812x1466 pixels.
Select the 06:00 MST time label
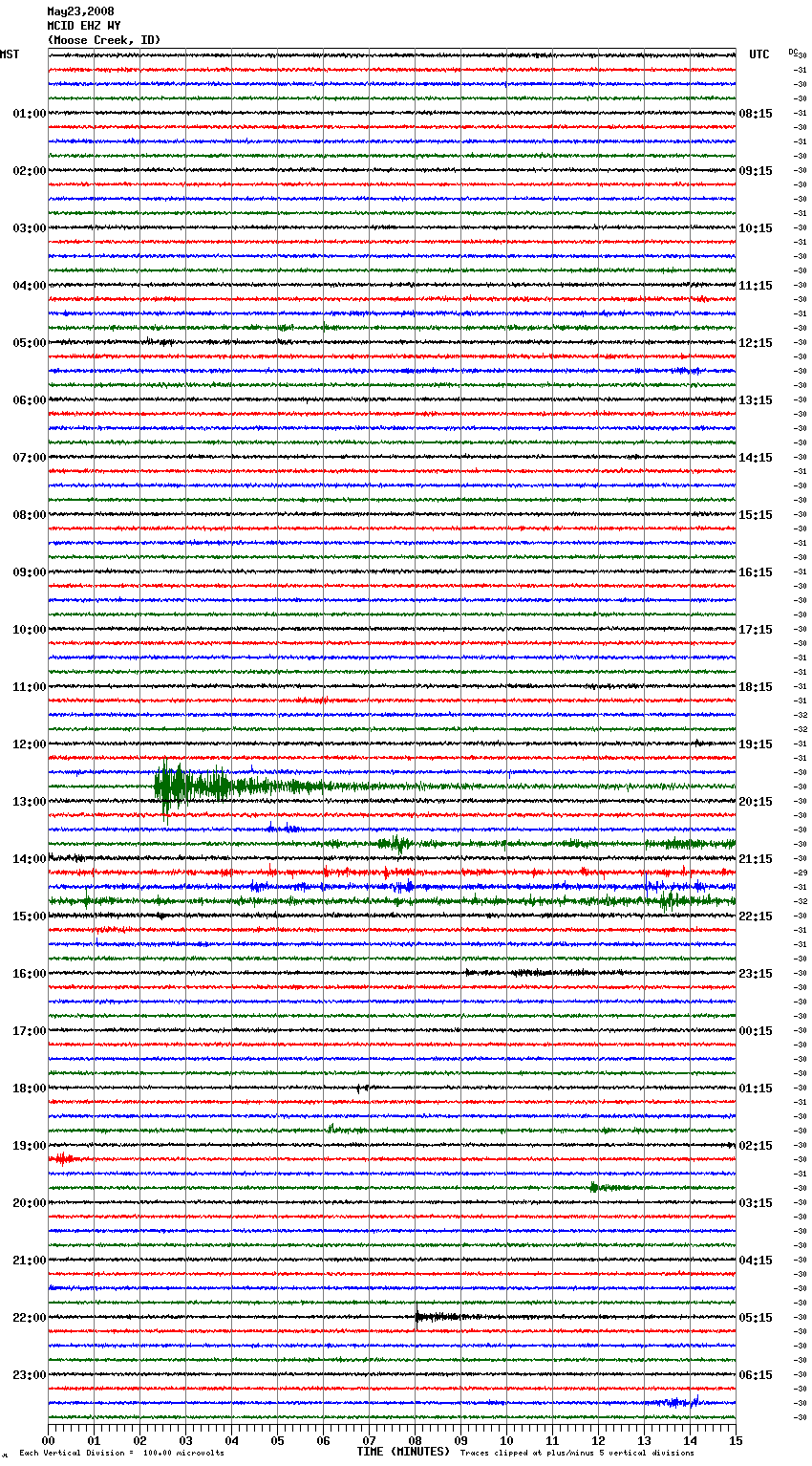point(30,400)
